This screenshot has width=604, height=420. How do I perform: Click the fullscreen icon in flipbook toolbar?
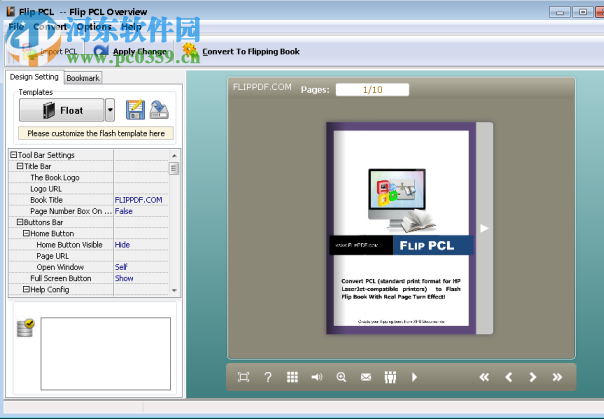click(x=243, y=377)
